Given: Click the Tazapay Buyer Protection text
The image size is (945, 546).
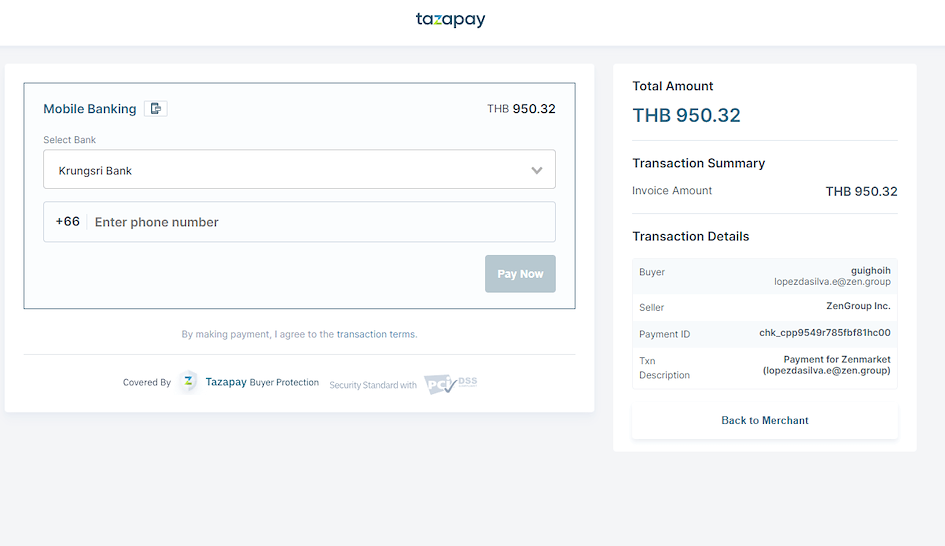Looking at the screenshot, I should pos(262,382).
